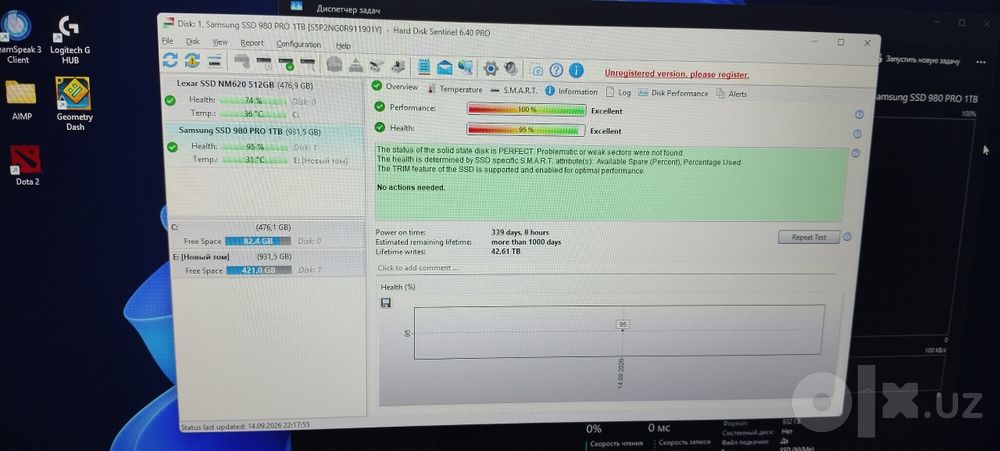Click the notepad report toolbar icon
Image resolution: width=1000 pixels, height=451 pixels.
click(x=423, y=66)
